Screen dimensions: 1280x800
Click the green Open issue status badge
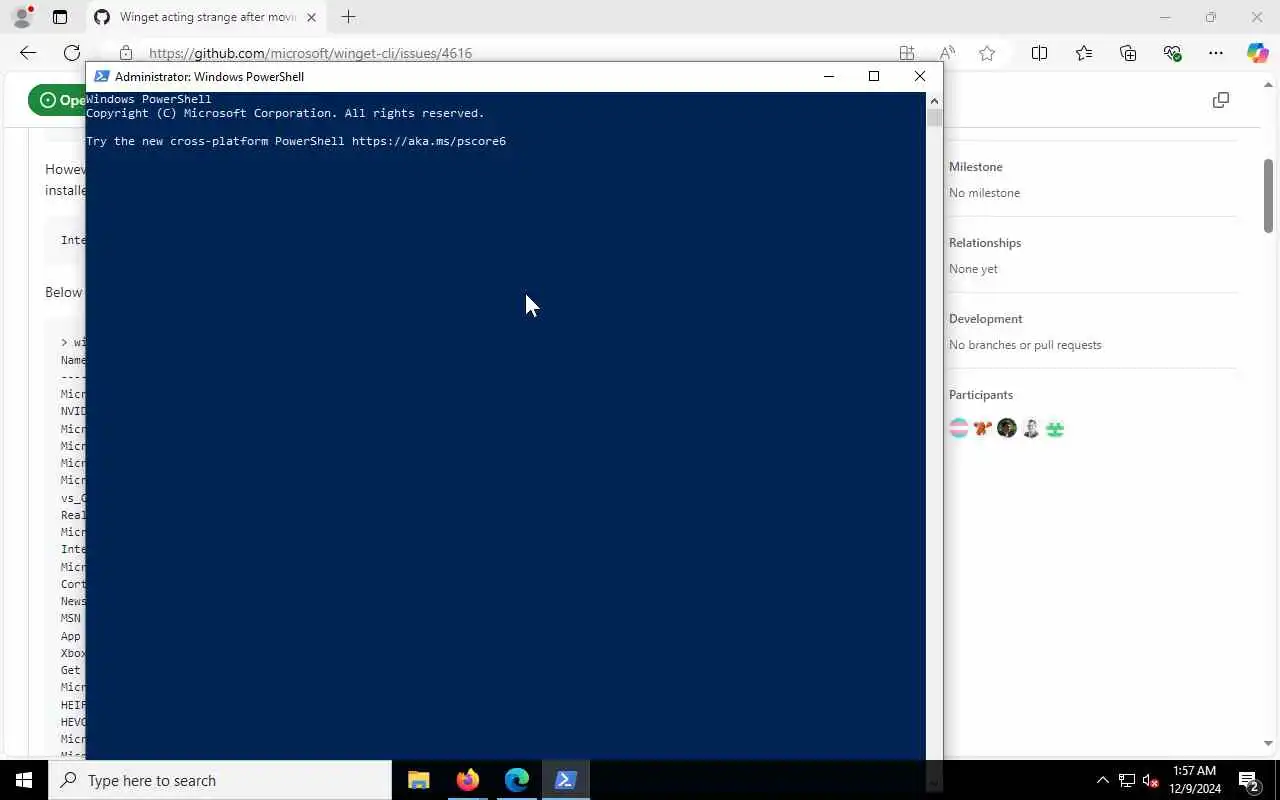tap(57, 100)
